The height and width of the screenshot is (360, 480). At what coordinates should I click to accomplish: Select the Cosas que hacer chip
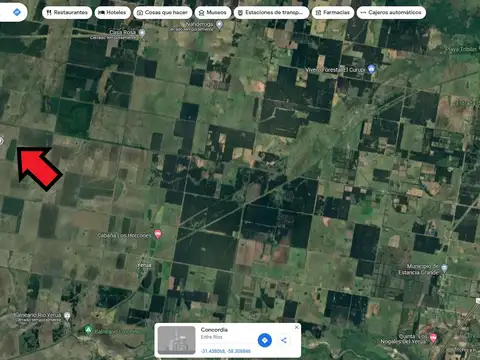coord(162,13)
